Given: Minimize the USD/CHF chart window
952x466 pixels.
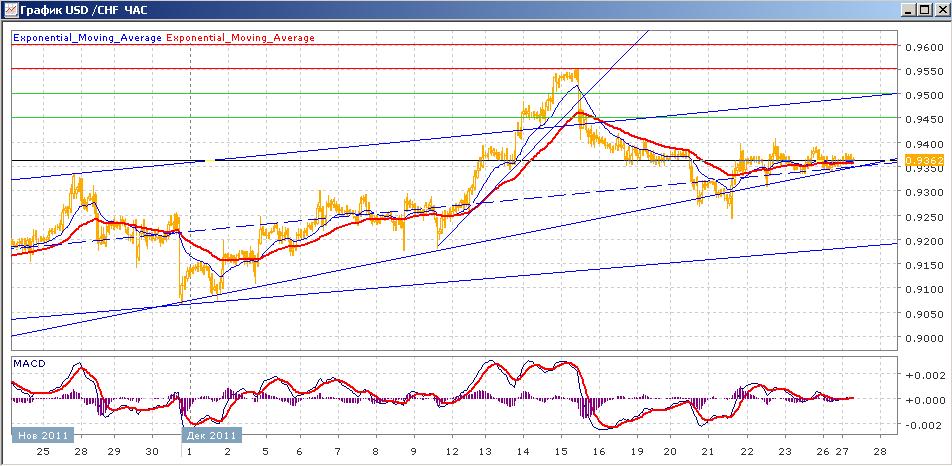Looking at the screenshot, I should [x=910, y=10].
